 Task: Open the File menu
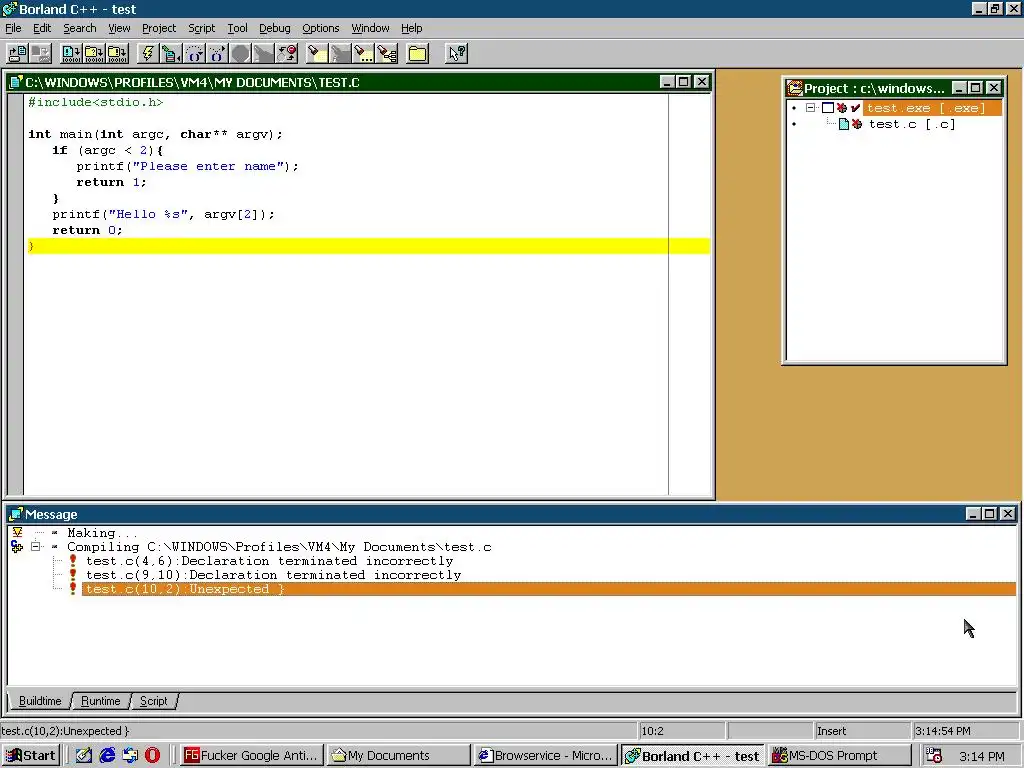[x=13, y=28]
